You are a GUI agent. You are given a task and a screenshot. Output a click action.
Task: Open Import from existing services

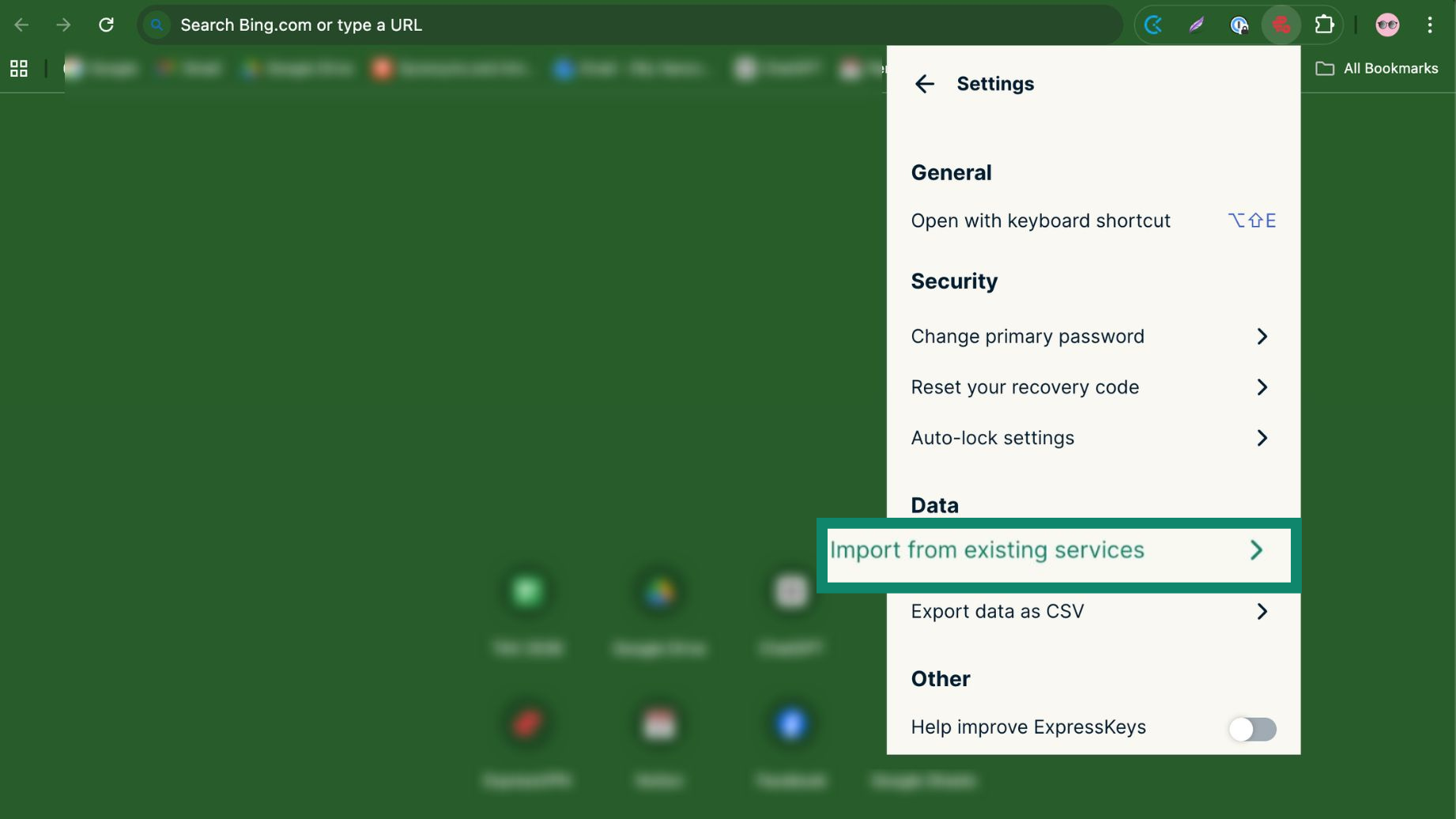(1058, 551)
